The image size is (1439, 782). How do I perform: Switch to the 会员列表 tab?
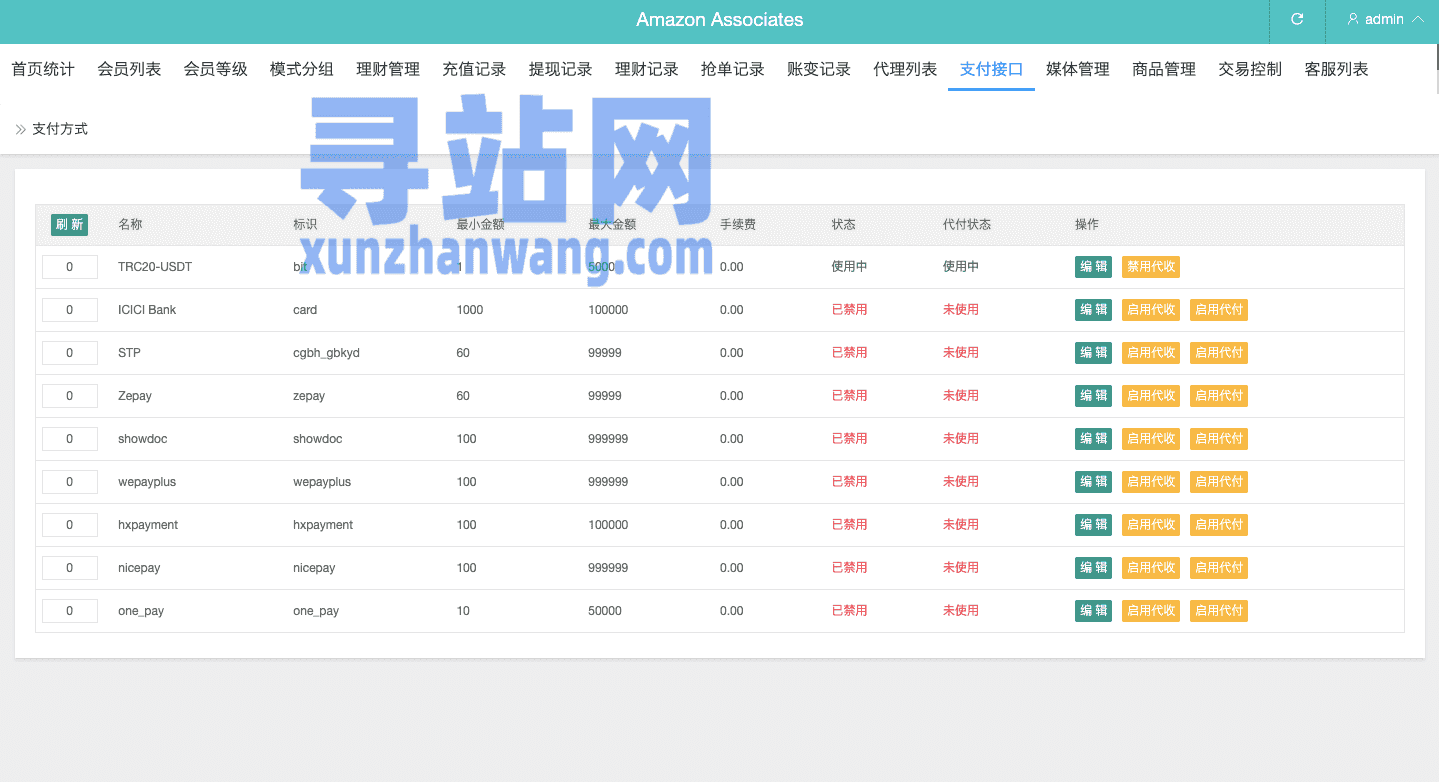pos(129,69)
